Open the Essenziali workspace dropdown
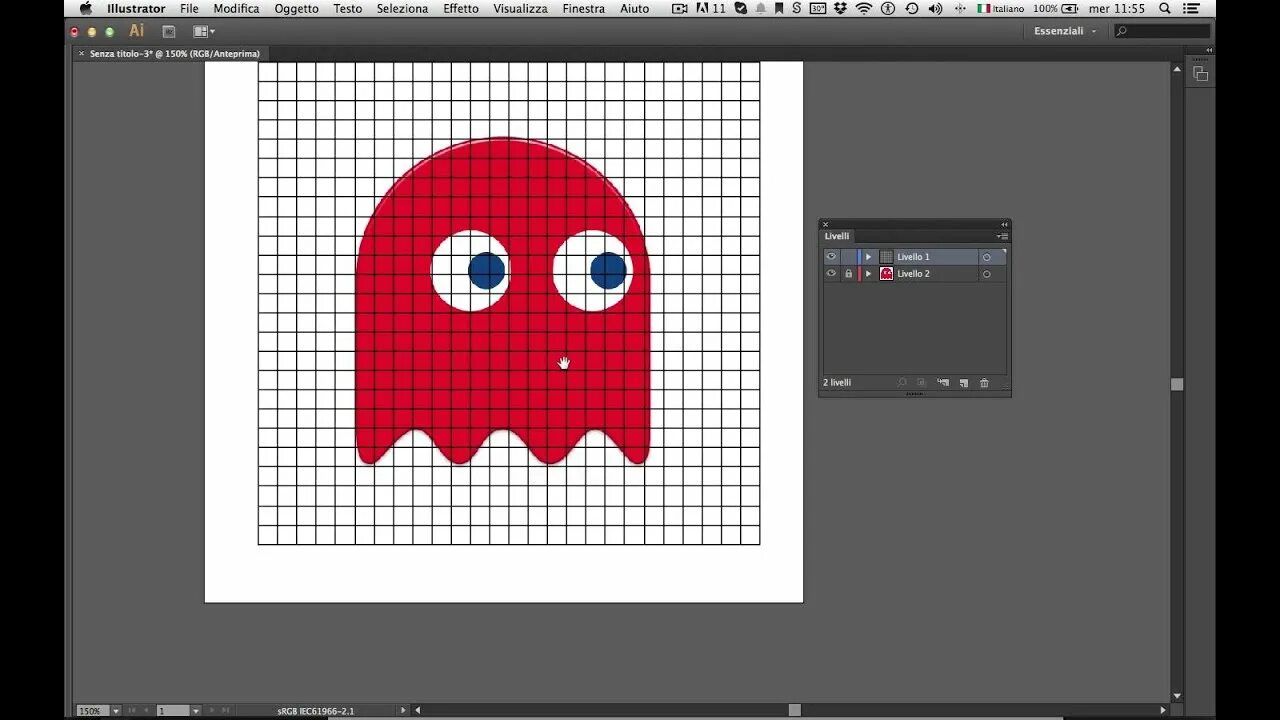The height and width of the screenshot is (720, 1280). point(1065,31)
